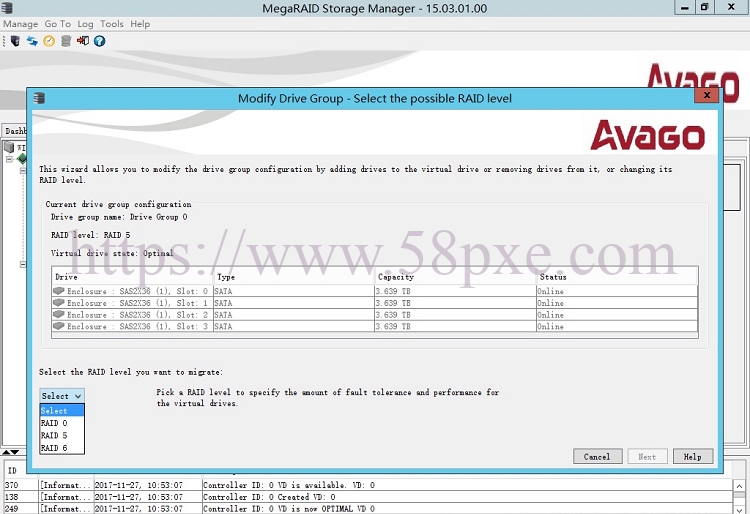Click the 'Drive group name: Drive Group 0' text
This screenshot has height=514, width=750.
coord(119,217)
